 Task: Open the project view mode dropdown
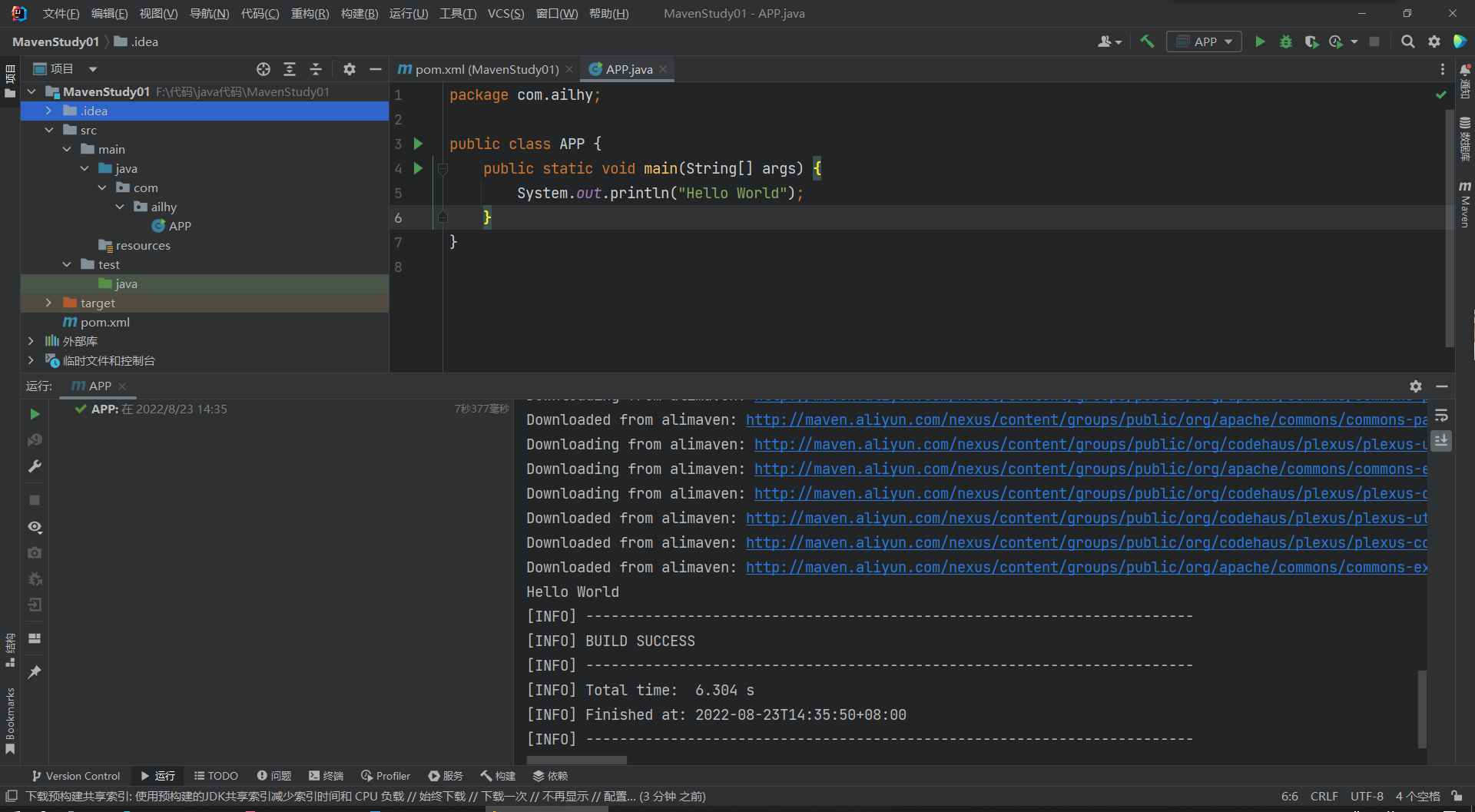click(x=93, y=69)
